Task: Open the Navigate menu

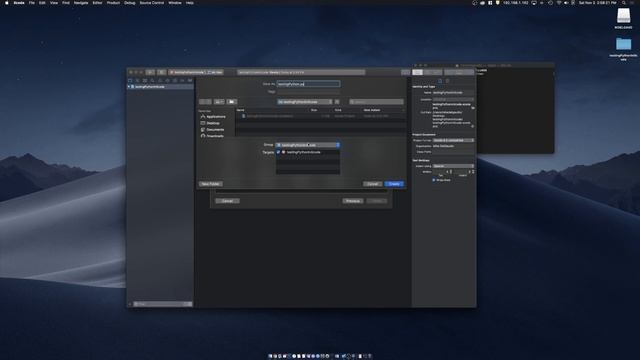Action: [x=81, y=3]
